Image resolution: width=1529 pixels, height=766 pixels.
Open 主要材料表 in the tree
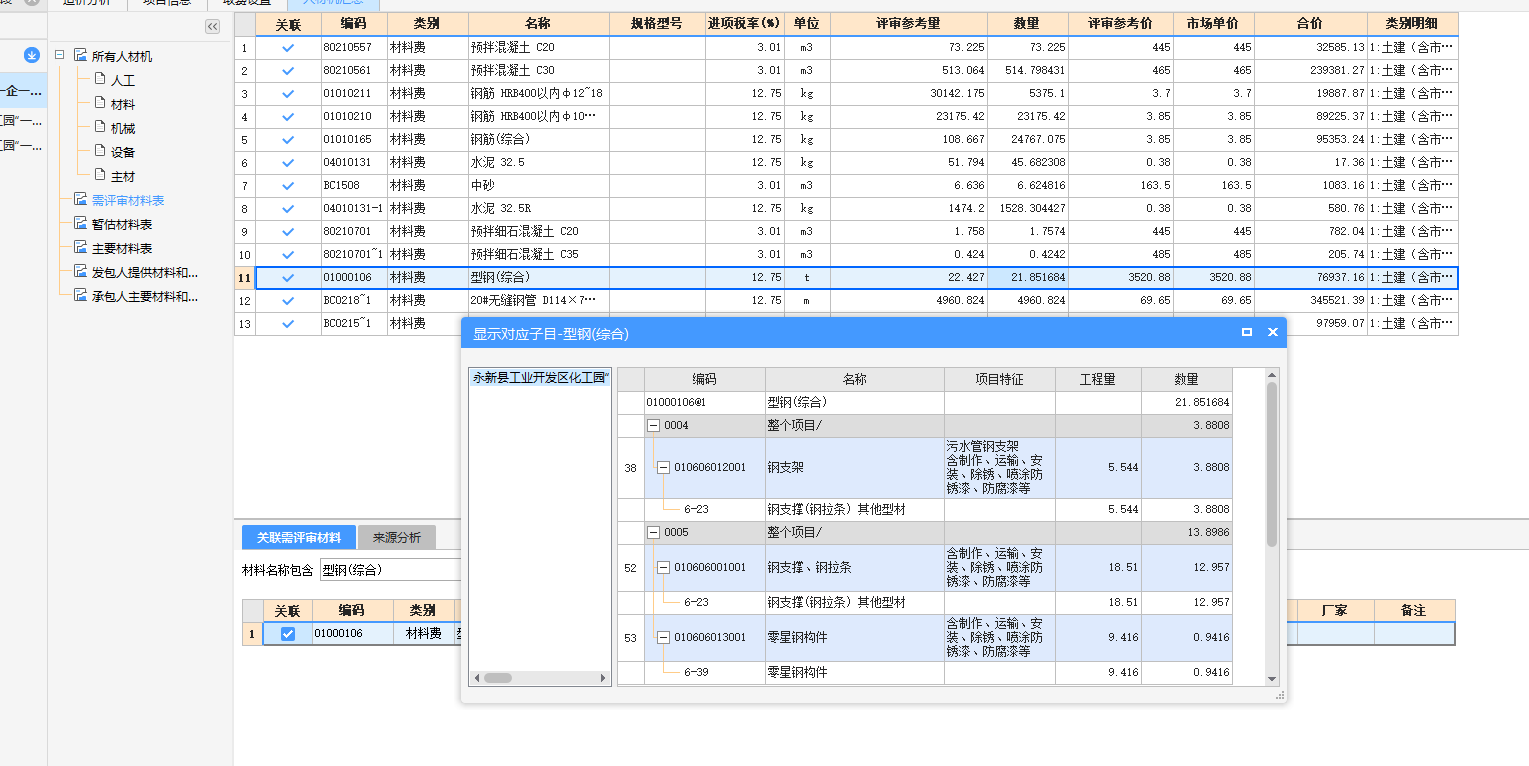[x=122, y=248]
